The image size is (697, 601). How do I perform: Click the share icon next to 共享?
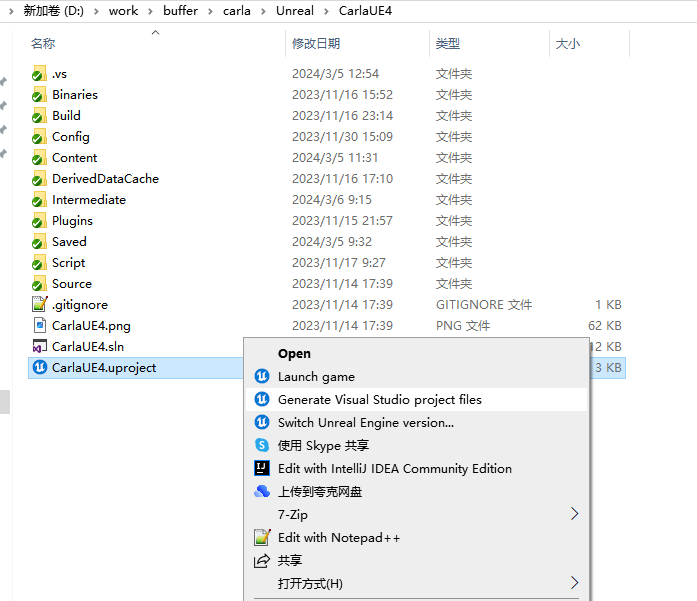(x=262, y=560)
